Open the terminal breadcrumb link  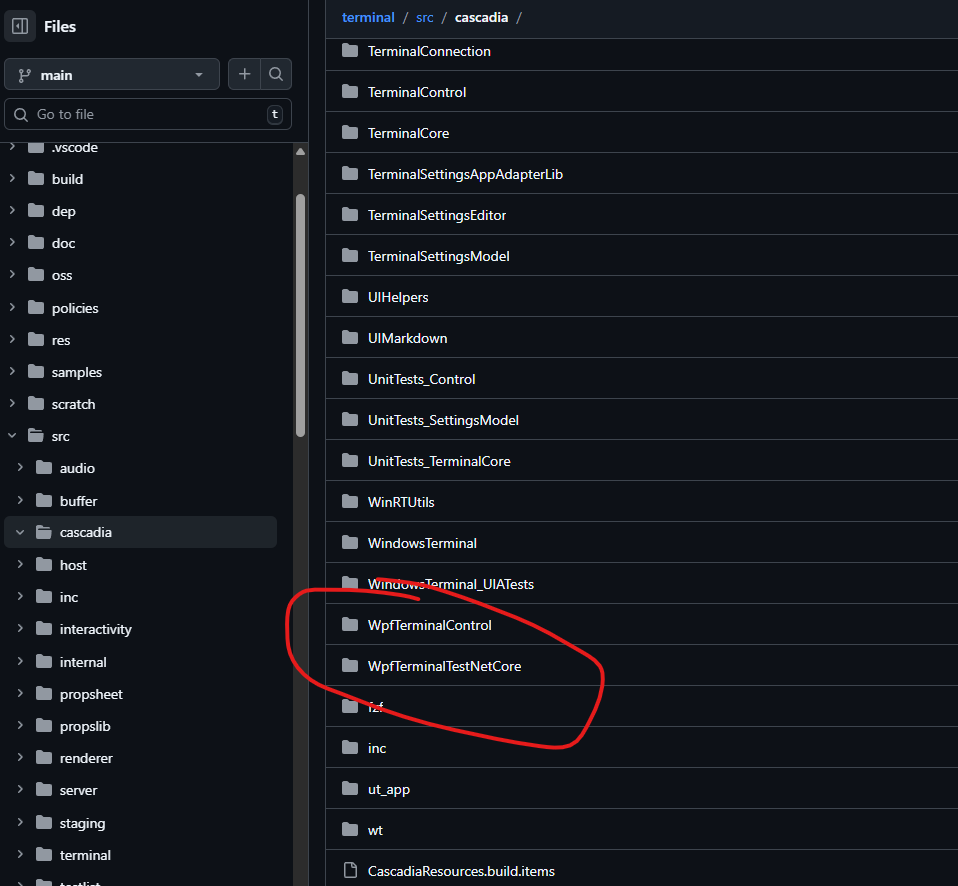pos(368,17)
